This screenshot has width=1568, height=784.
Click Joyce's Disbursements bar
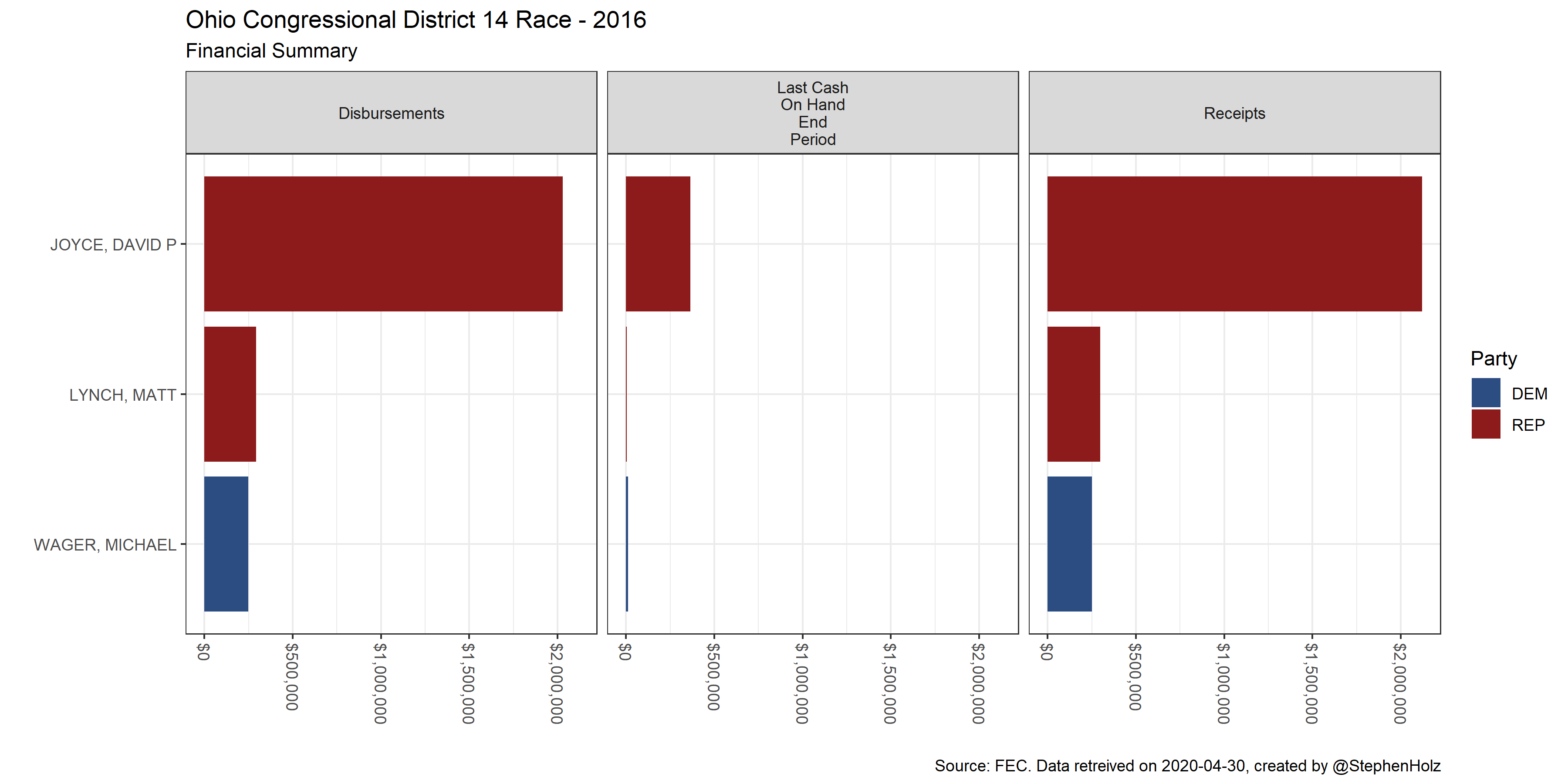(x=383, y=243)
